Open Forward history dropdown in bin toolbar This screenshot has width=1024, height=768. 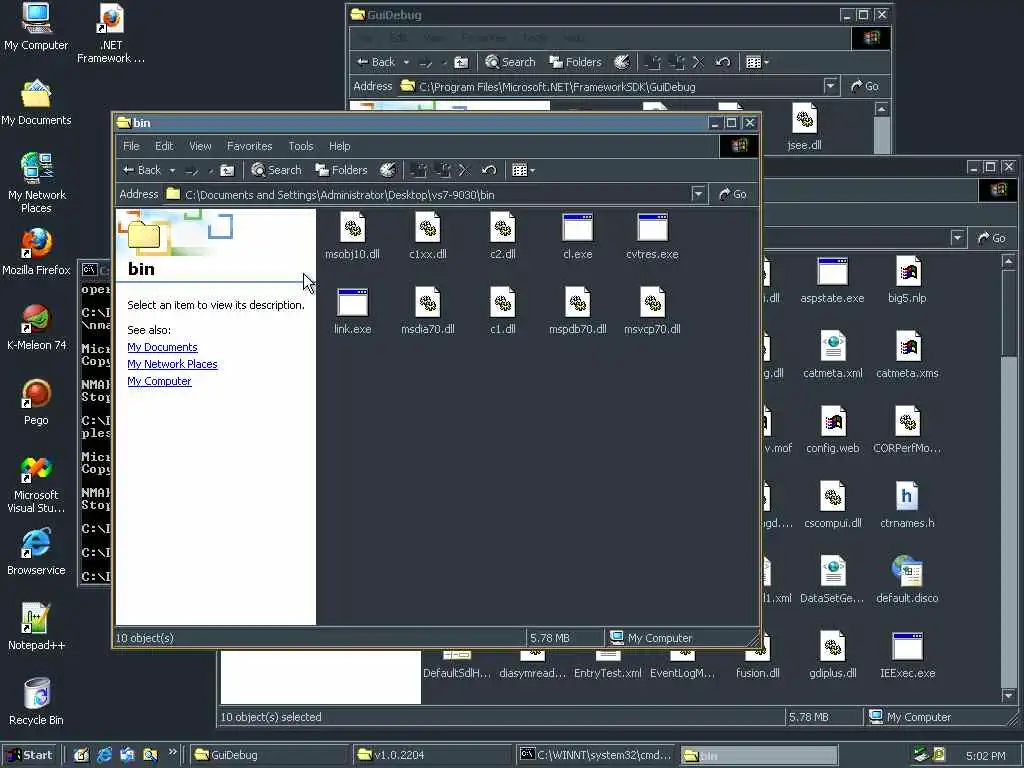(210, 170)
